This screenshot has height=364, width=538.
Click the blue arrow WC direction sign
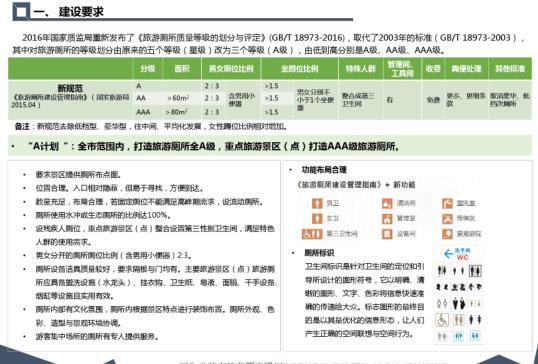coord(458,254)
